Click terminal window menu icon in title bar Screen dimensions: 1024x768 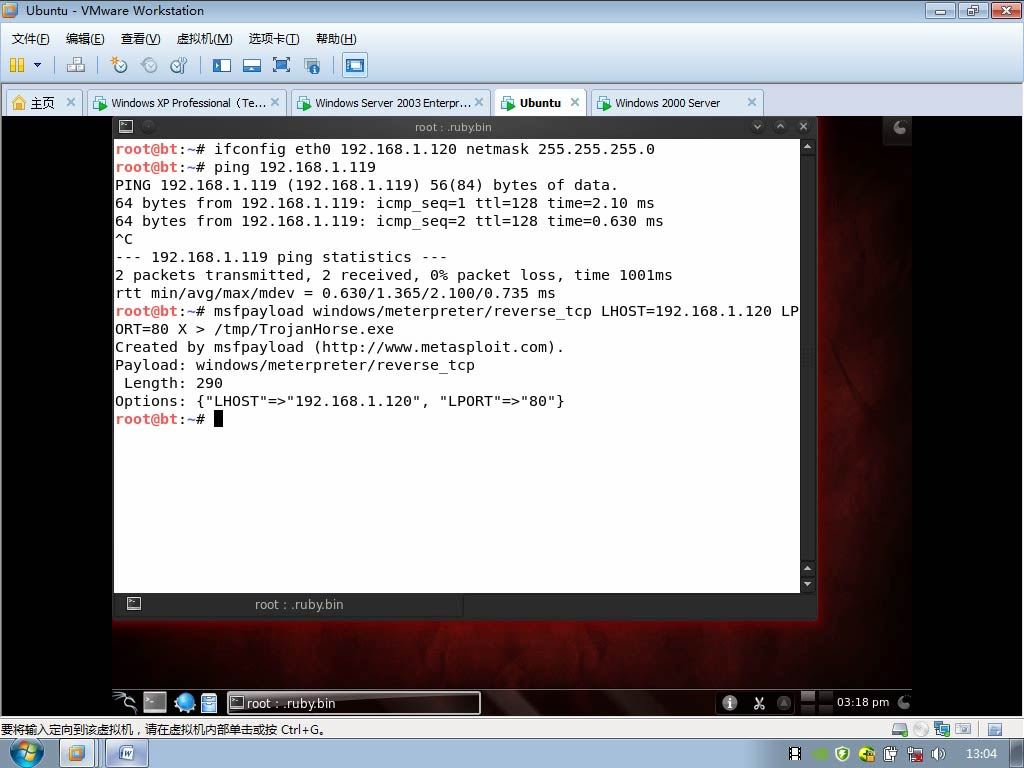click(126, 127)
